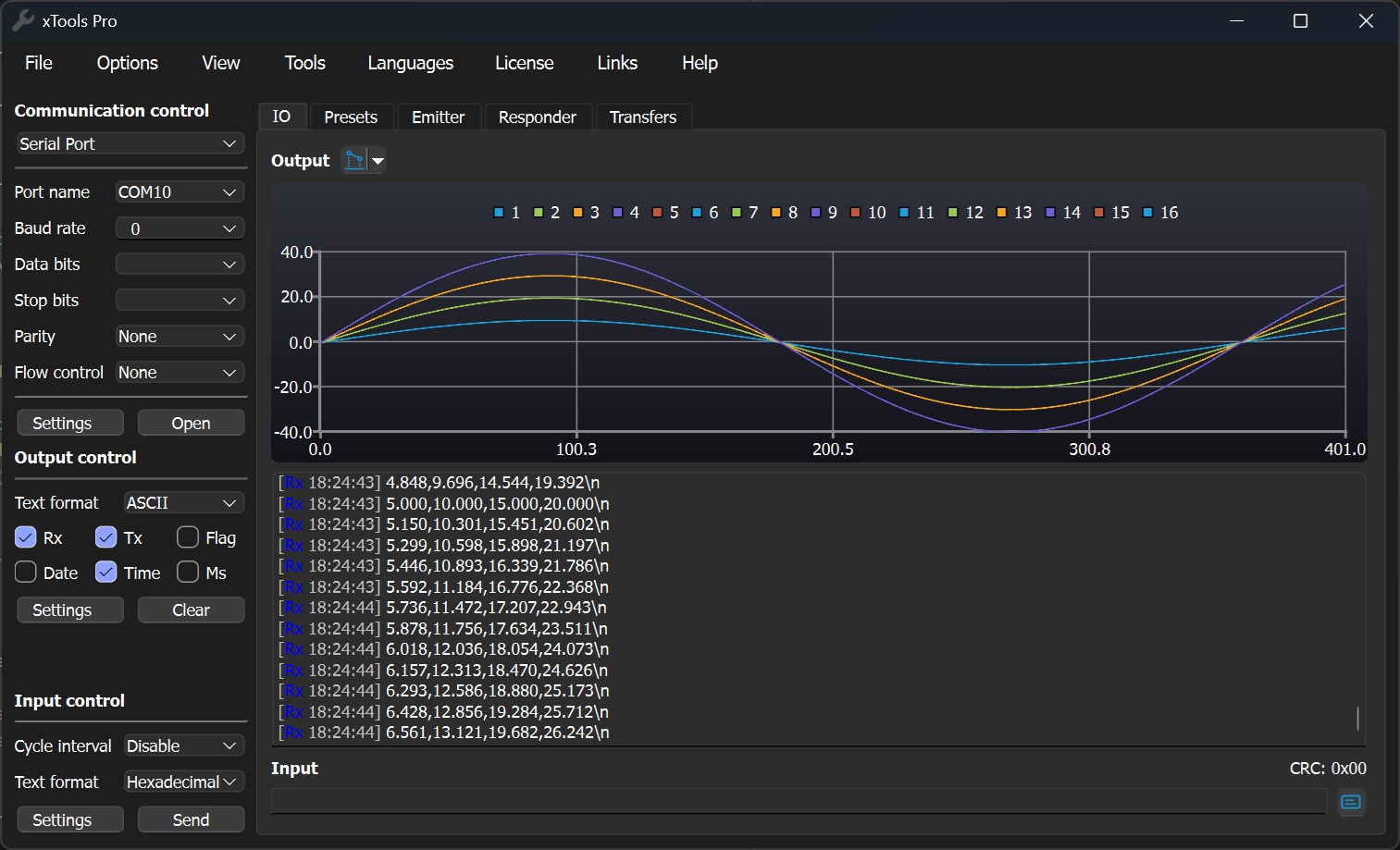Enable the Flag checkbox
Image resolution: width=1400 pixels, height=850 pixels.
188,537
